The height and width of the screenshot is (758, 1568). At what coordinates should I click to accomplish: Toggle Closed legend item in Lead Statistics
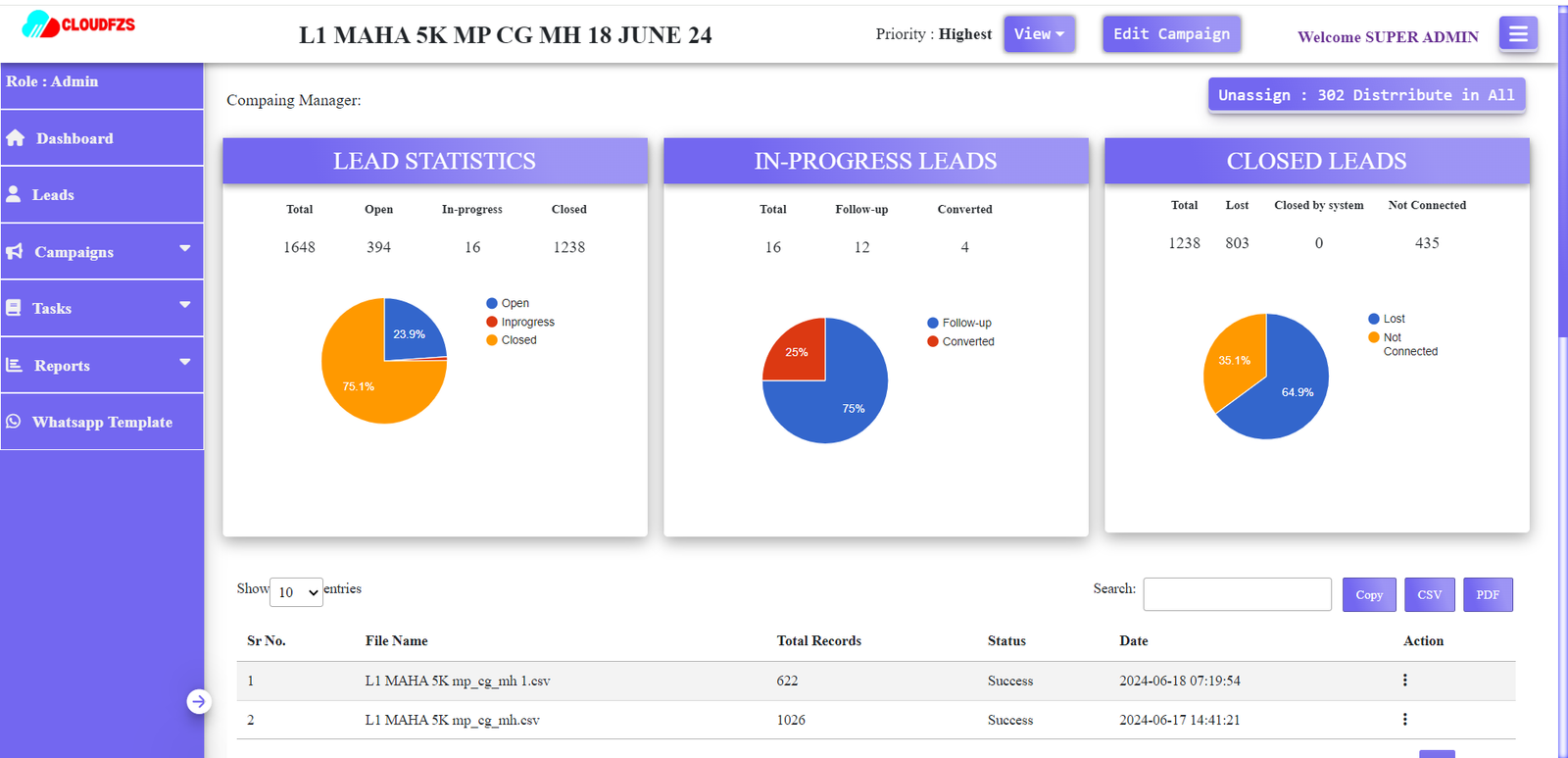click(512, 340)
